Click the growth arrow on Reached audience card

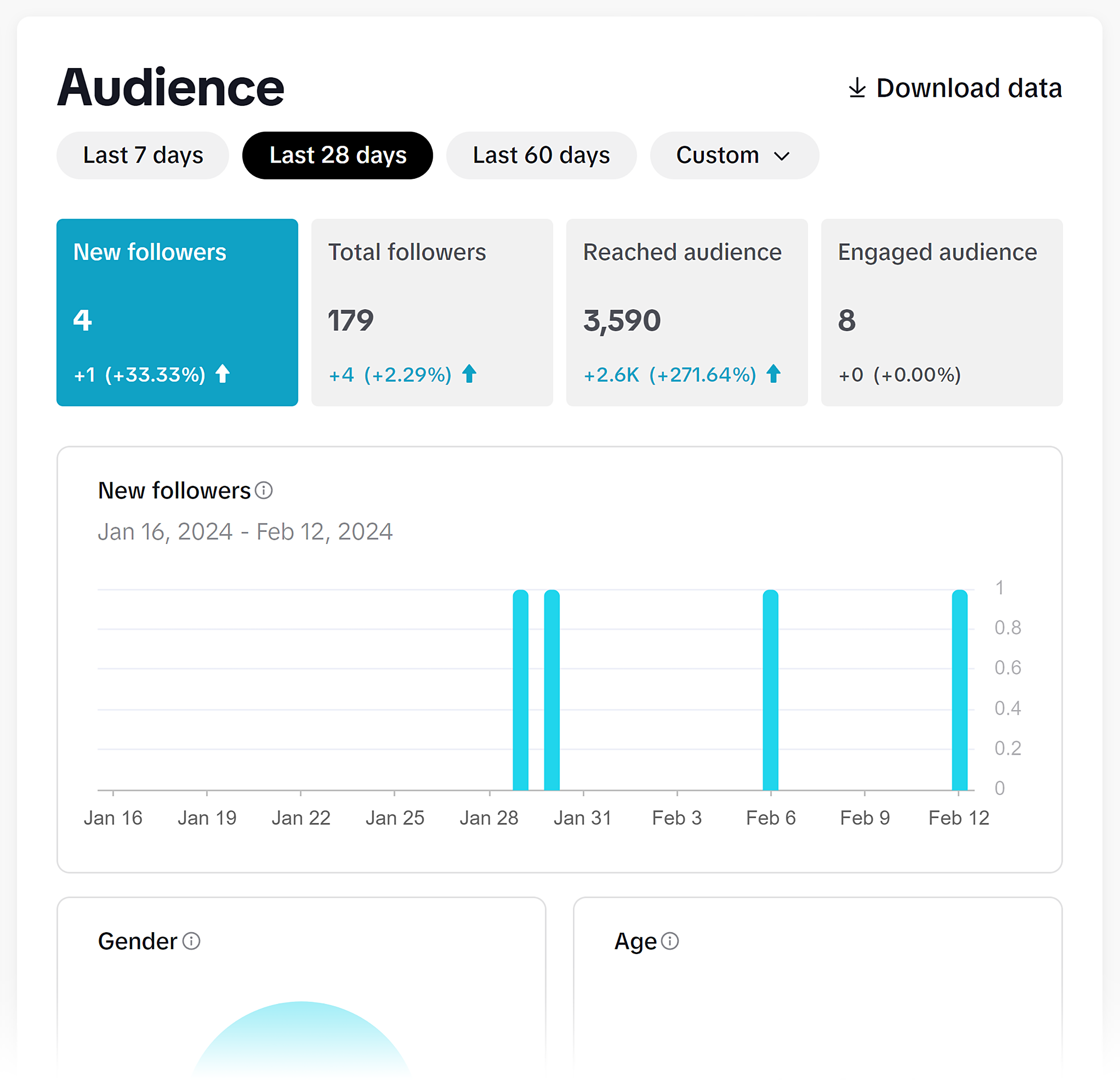pos(773,374)
